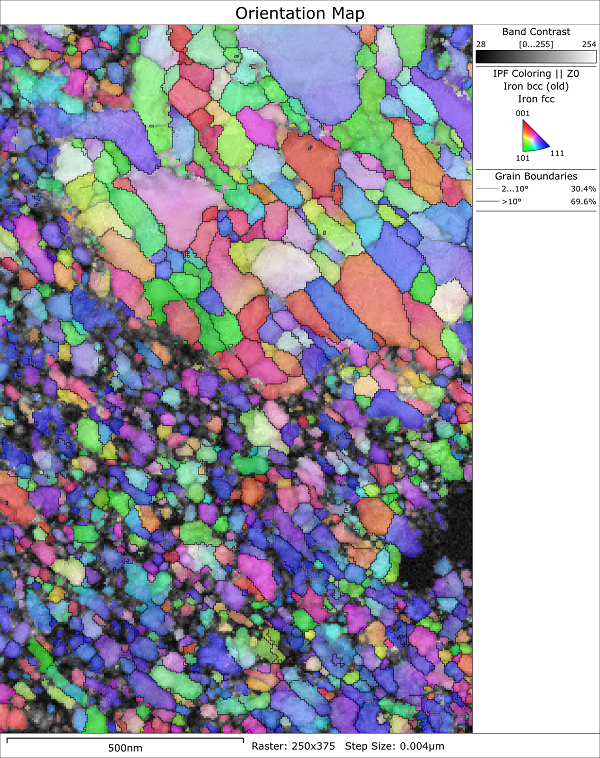
Task: Open the Grain Boundaries legend heading
Action: (535, 176)
